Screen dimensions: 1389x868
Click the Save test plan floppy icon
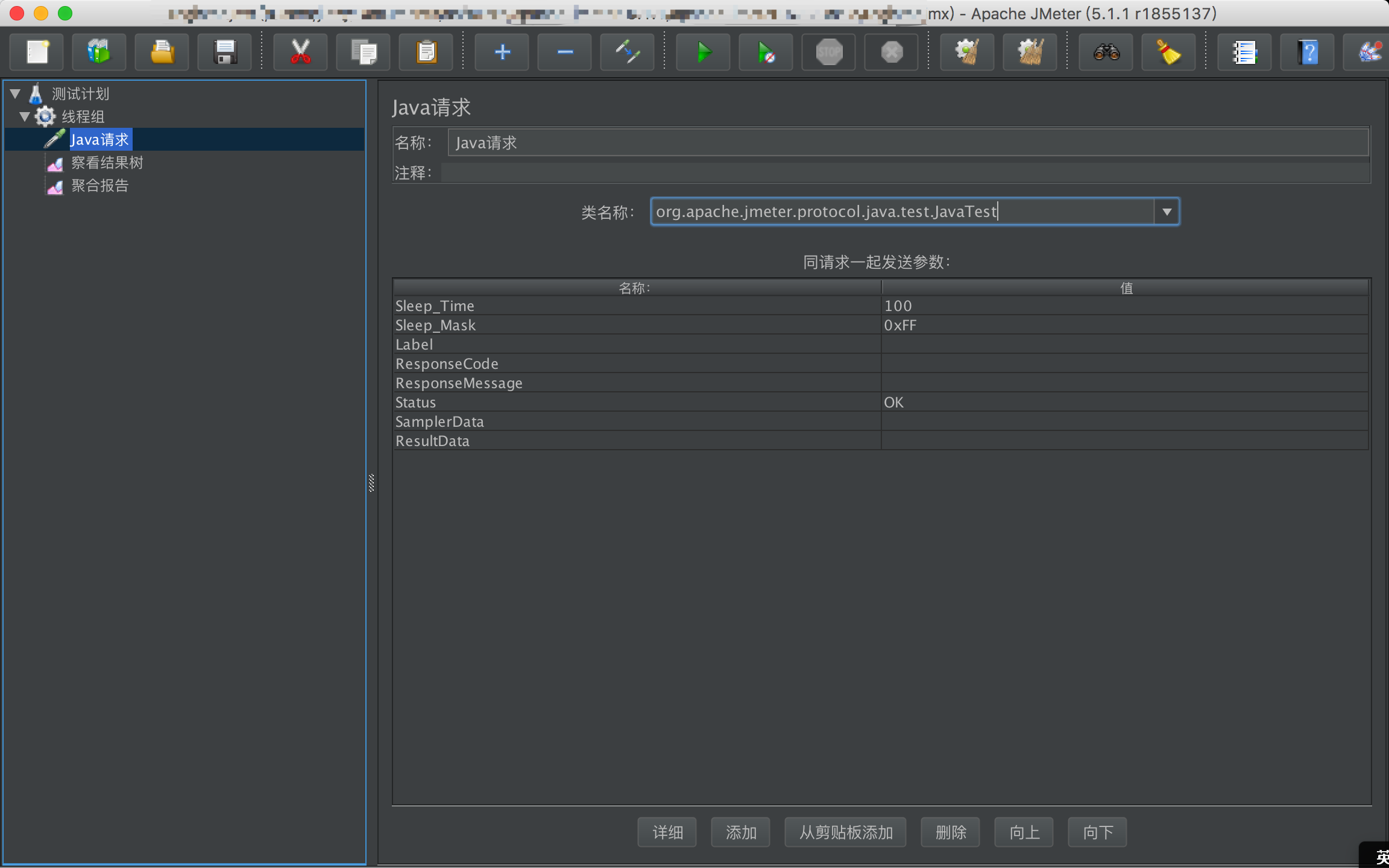[225, 52]
